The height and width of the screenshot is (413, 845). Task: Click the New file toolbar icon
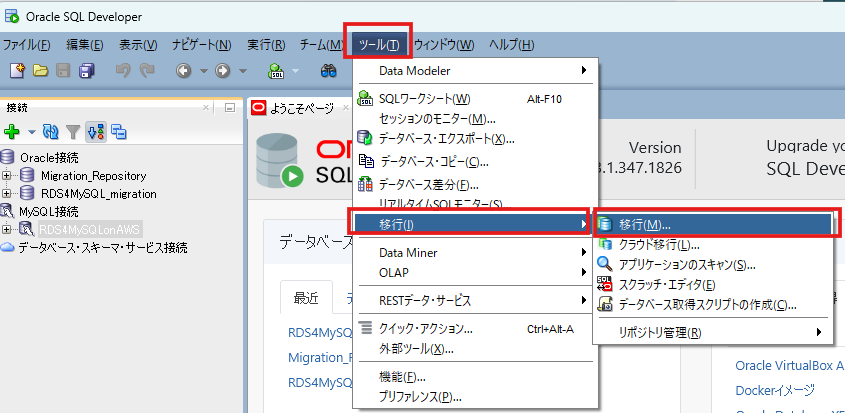[18, 71]
